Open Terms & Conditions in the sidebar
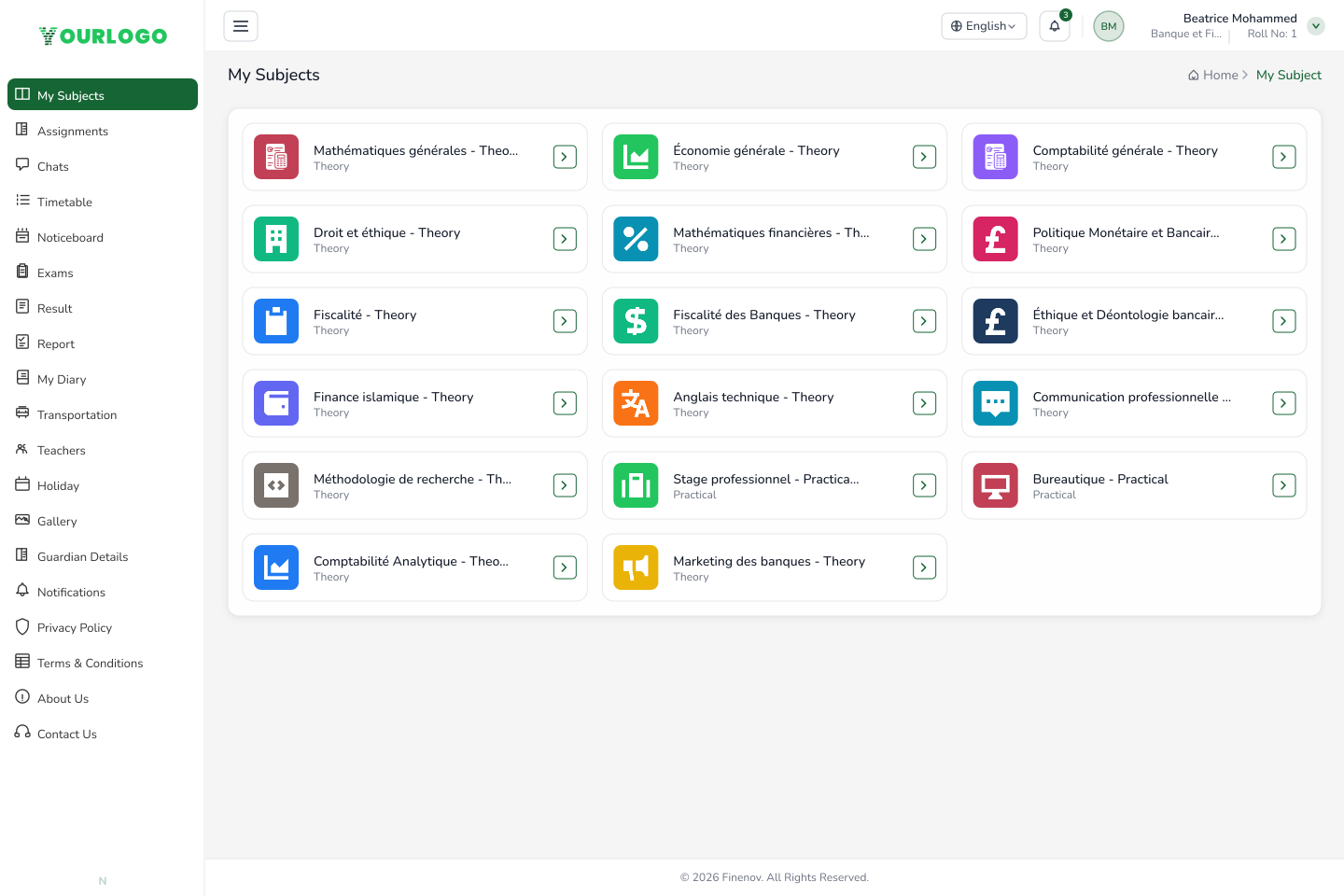1344x896 pixels. point(103,663)
